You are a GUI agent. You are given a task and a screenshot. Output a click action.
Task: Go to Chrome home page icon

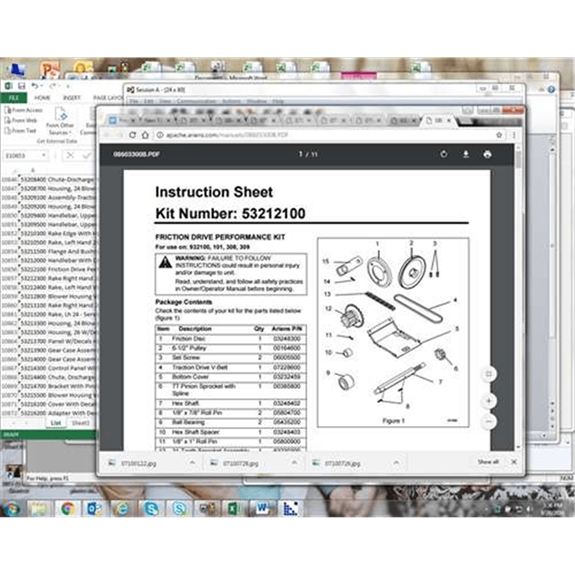point(145,135)
